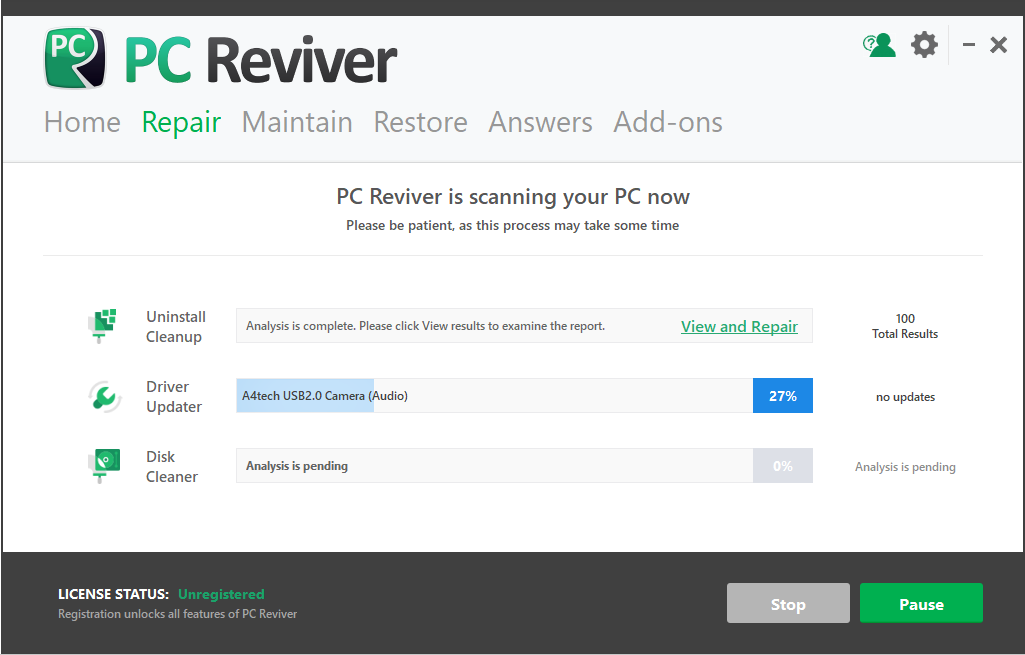Screen dimensions: 1025x655
Task: Open the help and support user icon
Action: pos(879,45)
